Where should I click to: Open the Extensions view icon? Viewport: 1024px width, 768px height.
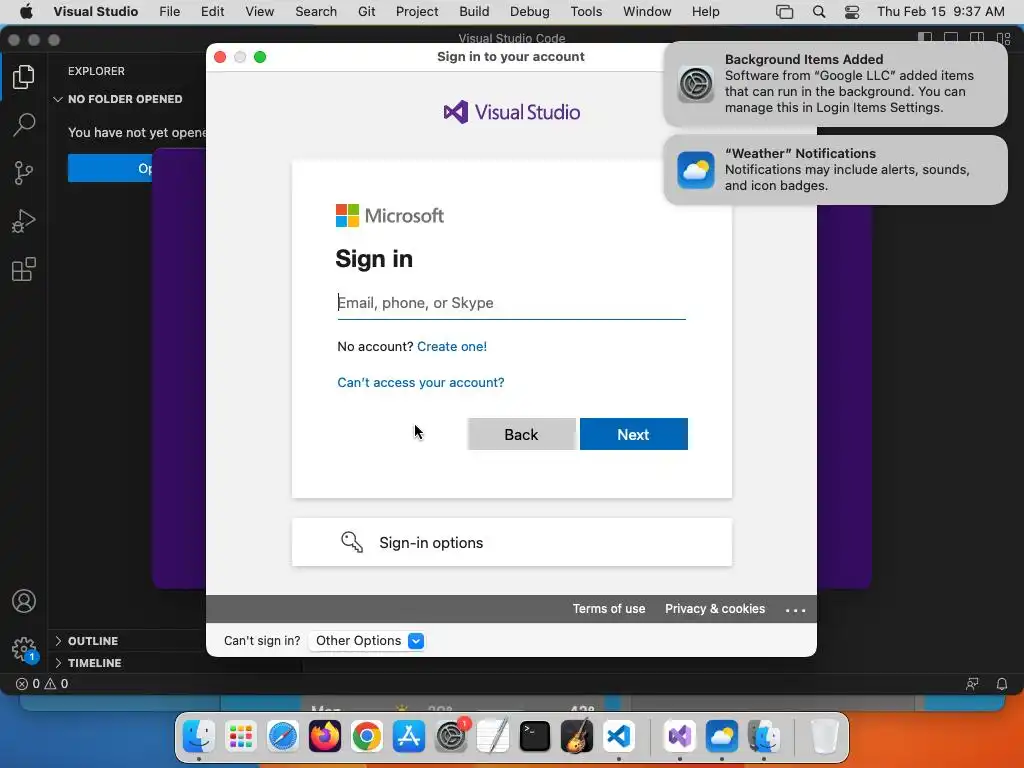[24, 269]
